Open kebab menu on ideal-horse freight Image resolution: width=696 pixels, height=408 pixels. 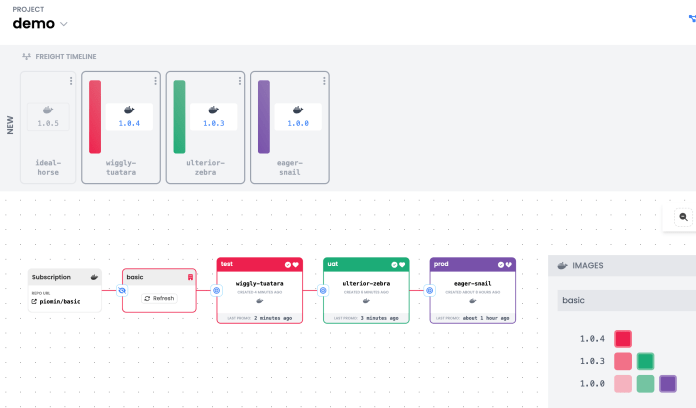click(71, 81)
